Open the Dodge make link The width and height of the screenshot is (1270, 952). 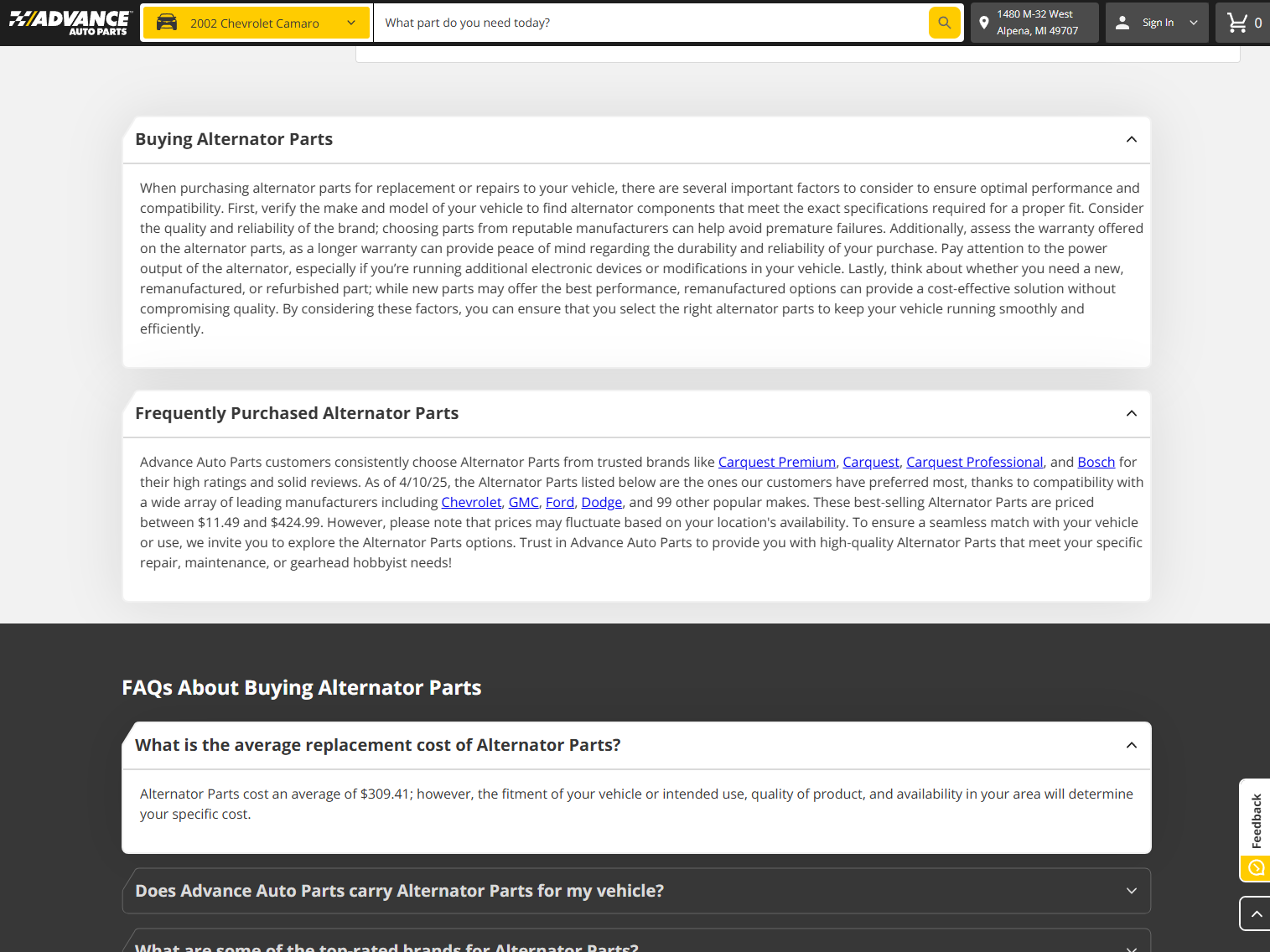pos(602,502)
